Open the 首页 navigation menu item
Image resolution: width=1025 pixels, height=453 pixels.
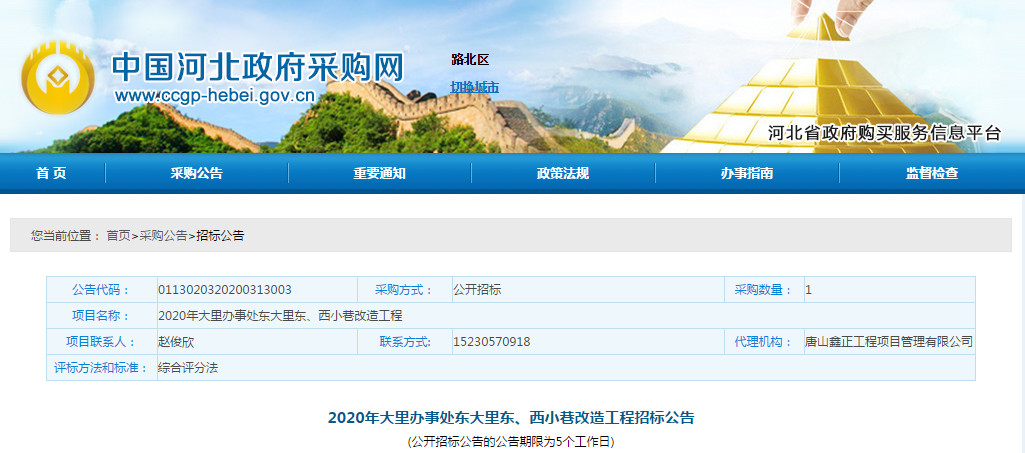pyautogui.click(x=51, y=173)
